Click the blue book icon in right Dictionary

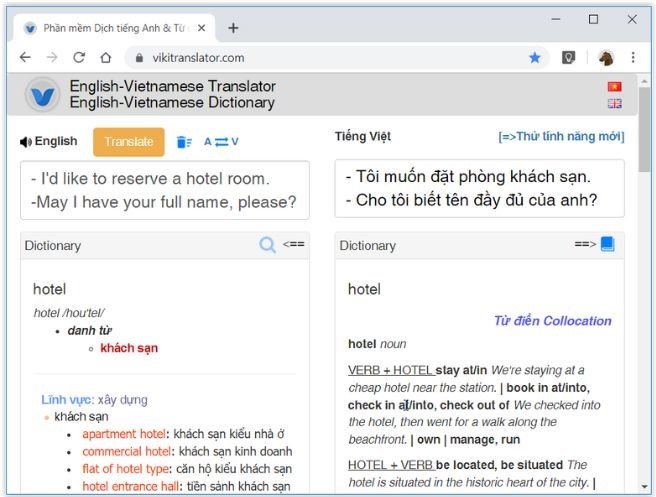click(x=607, y=244)
